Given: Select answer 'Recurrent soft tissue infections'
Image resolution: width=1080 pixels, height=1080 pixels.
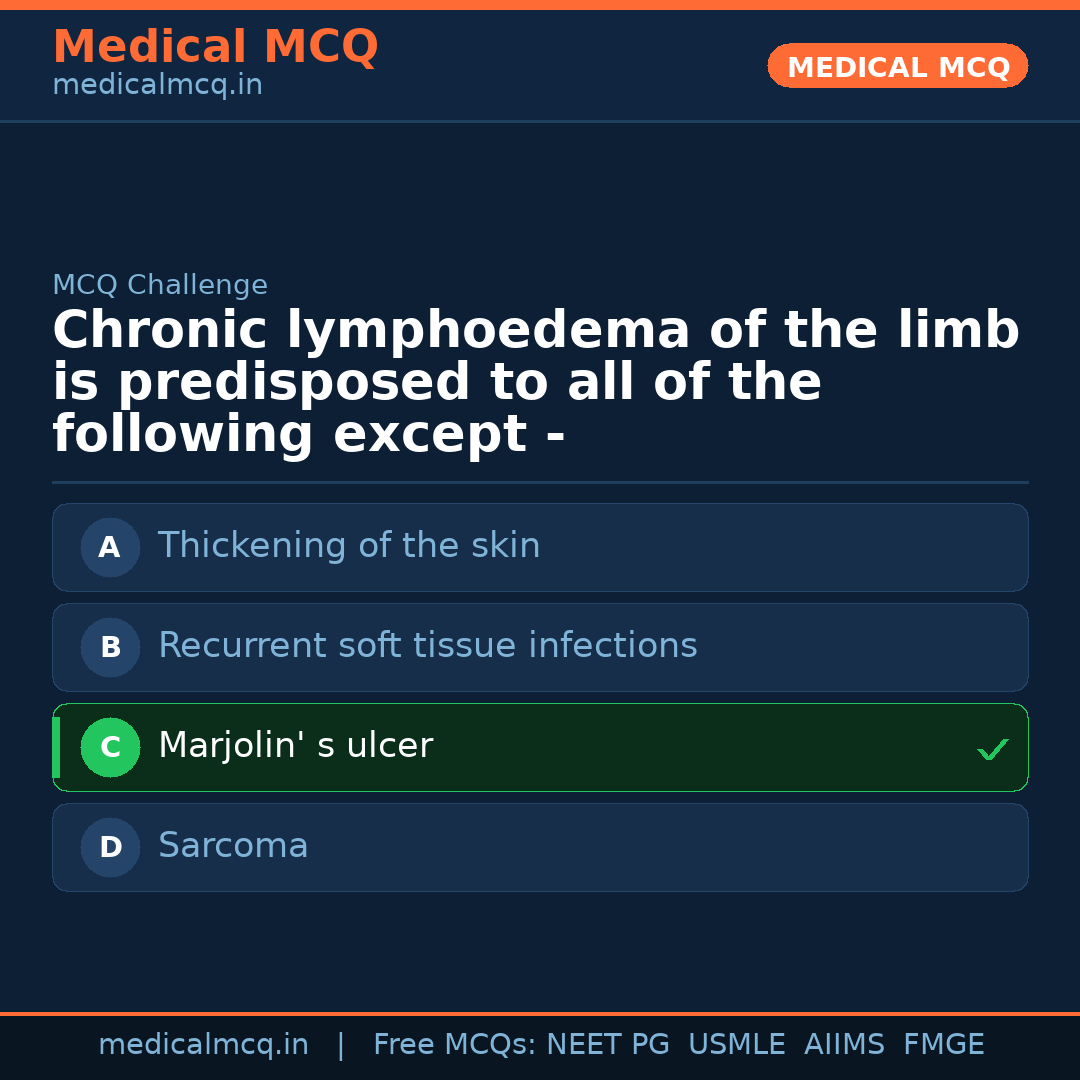Looking at the screenshot, I should click(427, 646).
